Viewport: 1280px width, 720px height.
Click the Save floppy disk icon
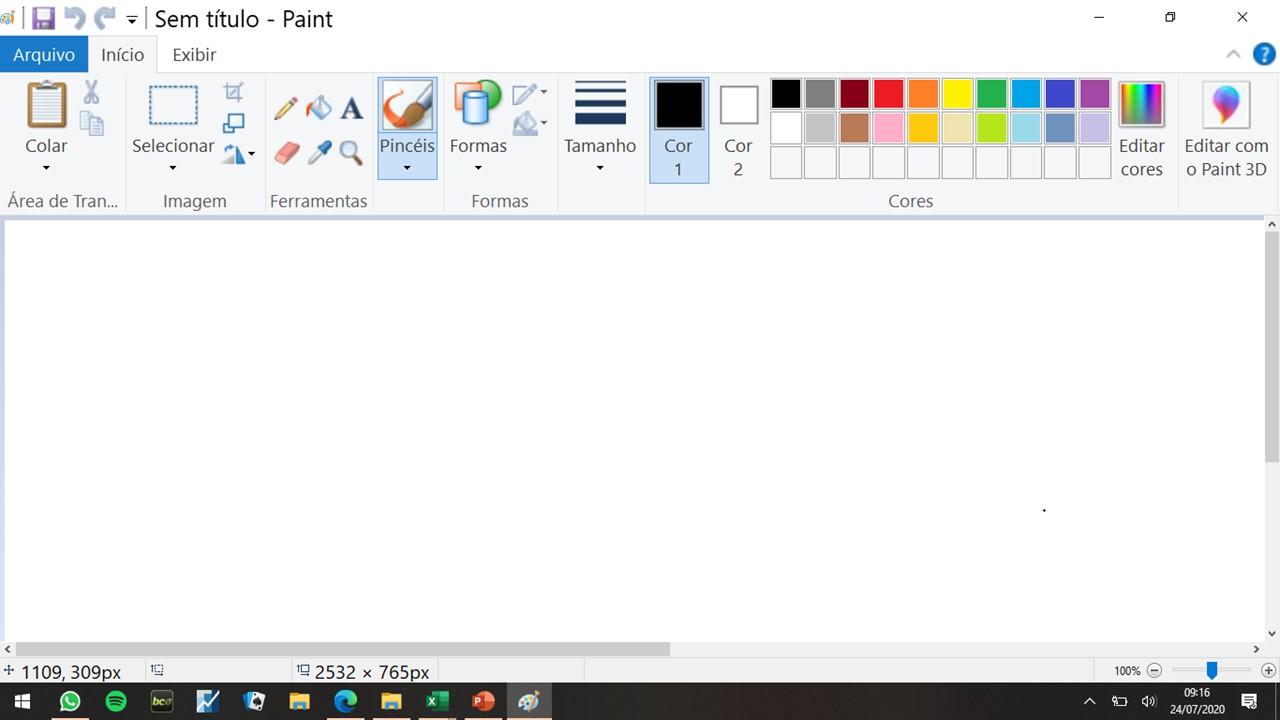tap(43, 18)
